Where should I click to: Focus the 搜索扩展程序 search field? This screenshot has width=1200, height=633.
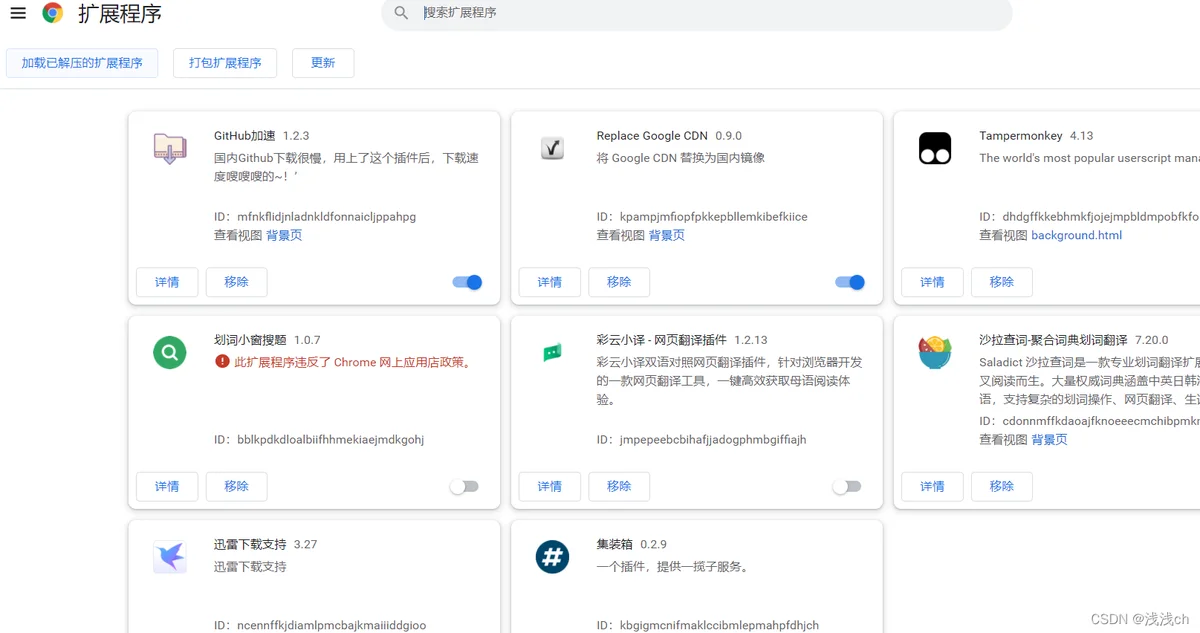697,13
